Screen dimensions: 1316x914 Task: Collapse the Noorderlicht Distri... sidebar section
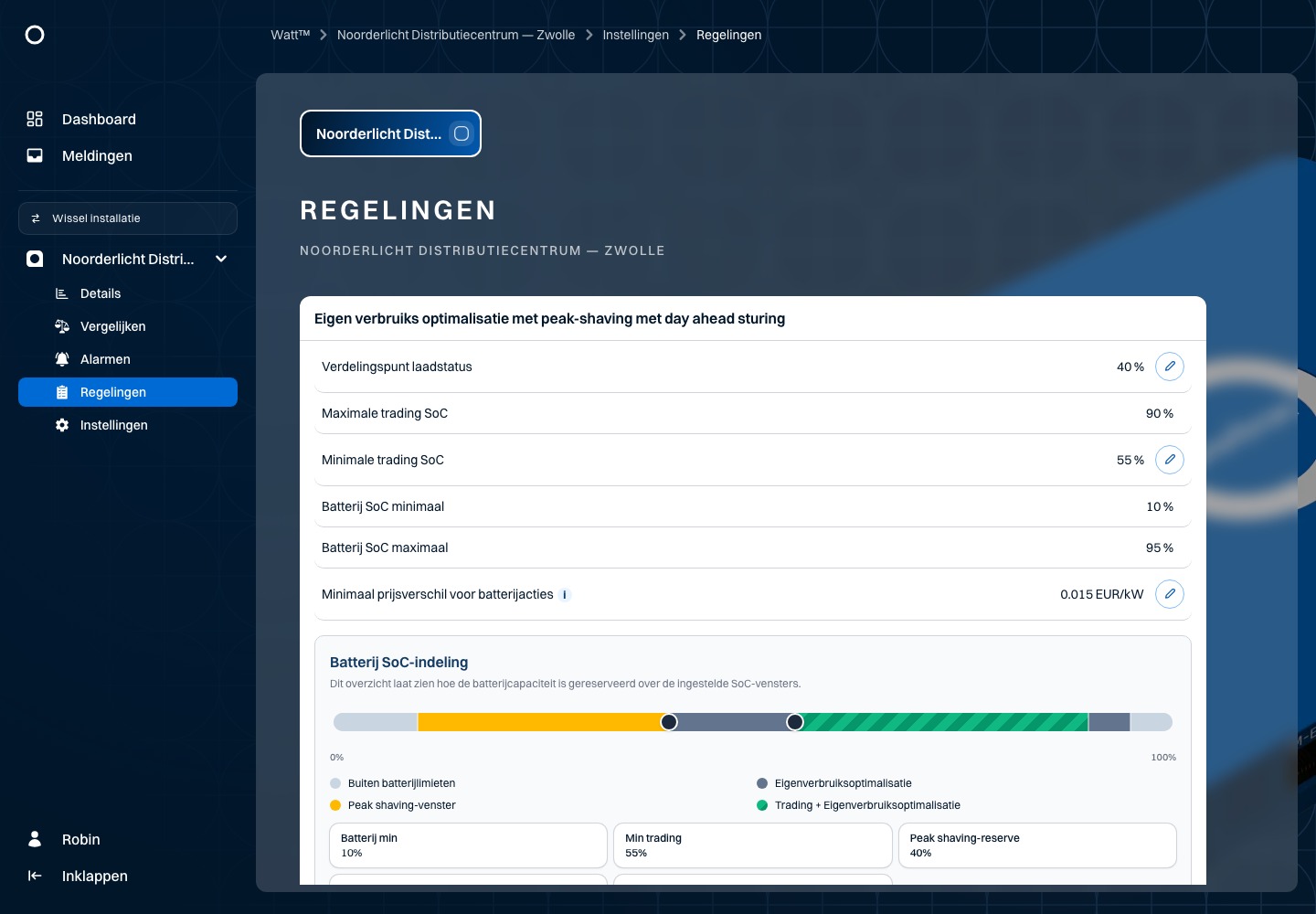click(221, 259)
